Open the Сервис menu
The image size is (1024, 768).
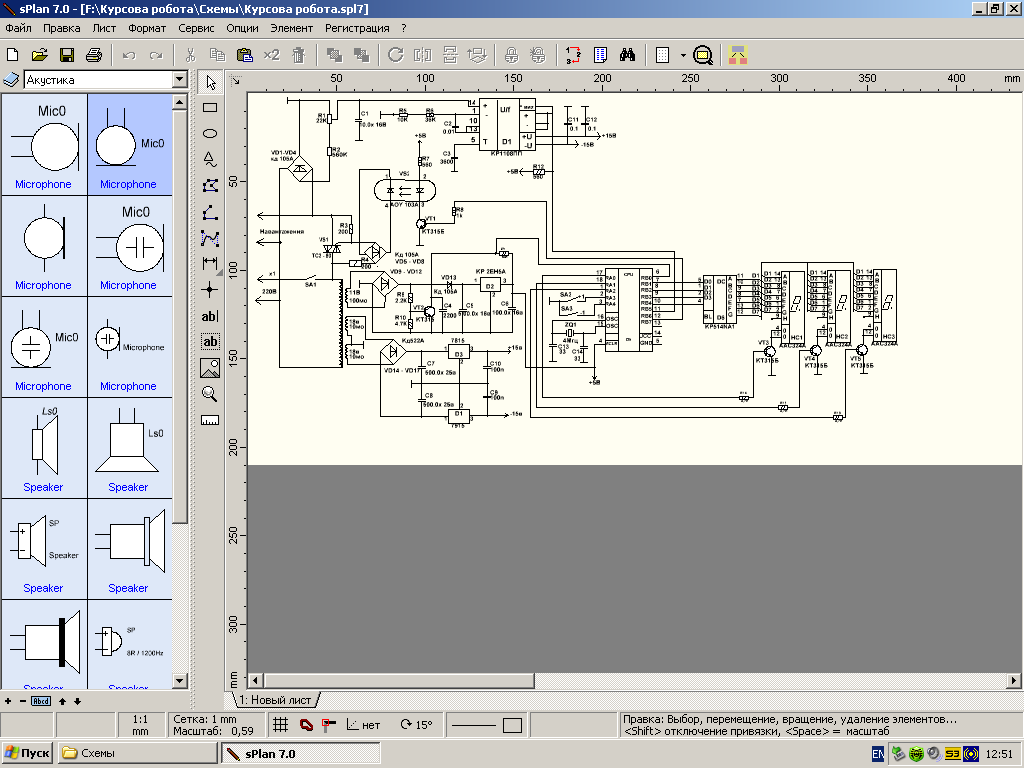(x=196, y=28)
